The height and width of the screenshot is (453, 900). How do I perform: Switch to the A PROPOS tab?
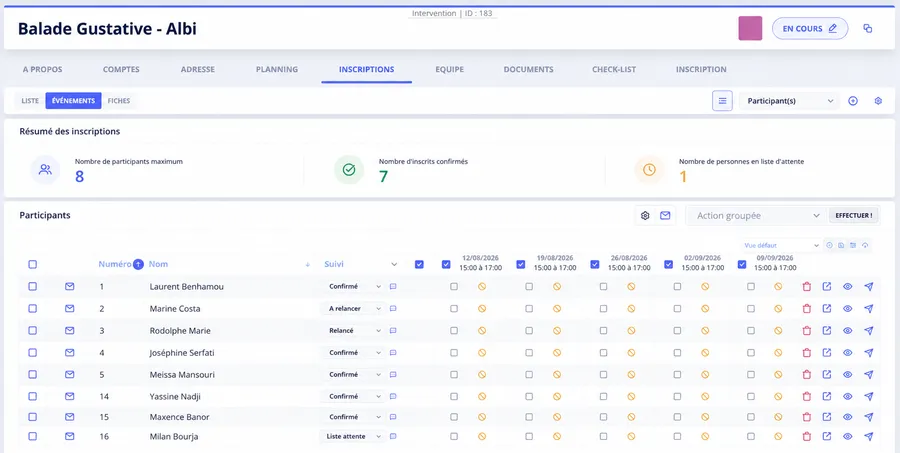42,69
